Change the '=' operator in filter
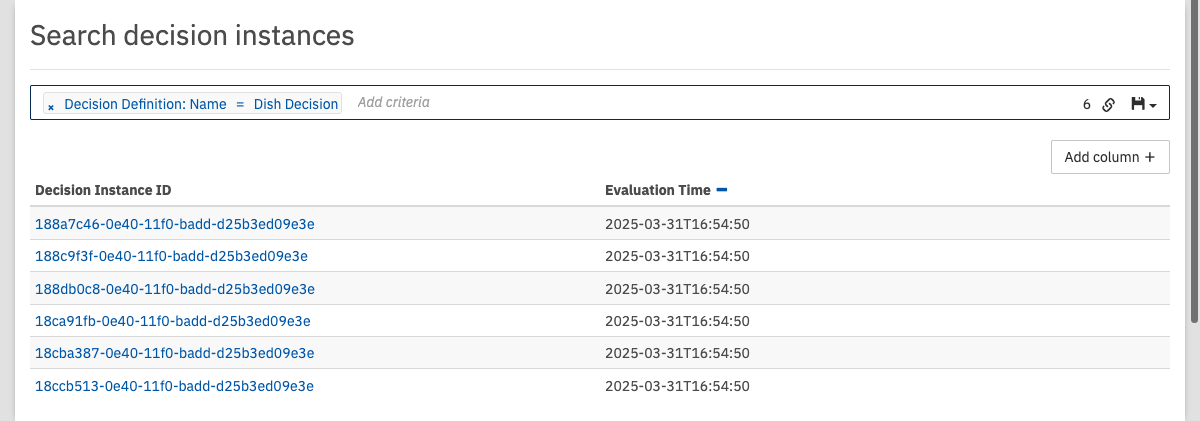 (x=240, y=104)
